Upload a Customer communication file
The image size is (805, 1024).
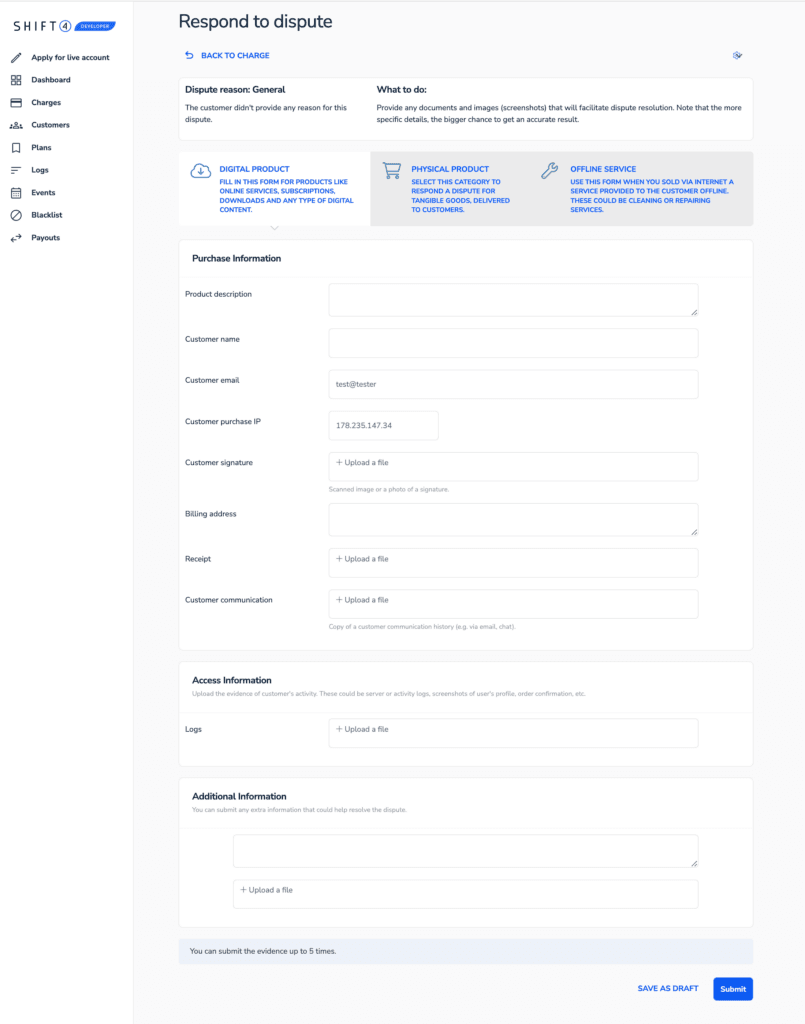coord(513,604)
